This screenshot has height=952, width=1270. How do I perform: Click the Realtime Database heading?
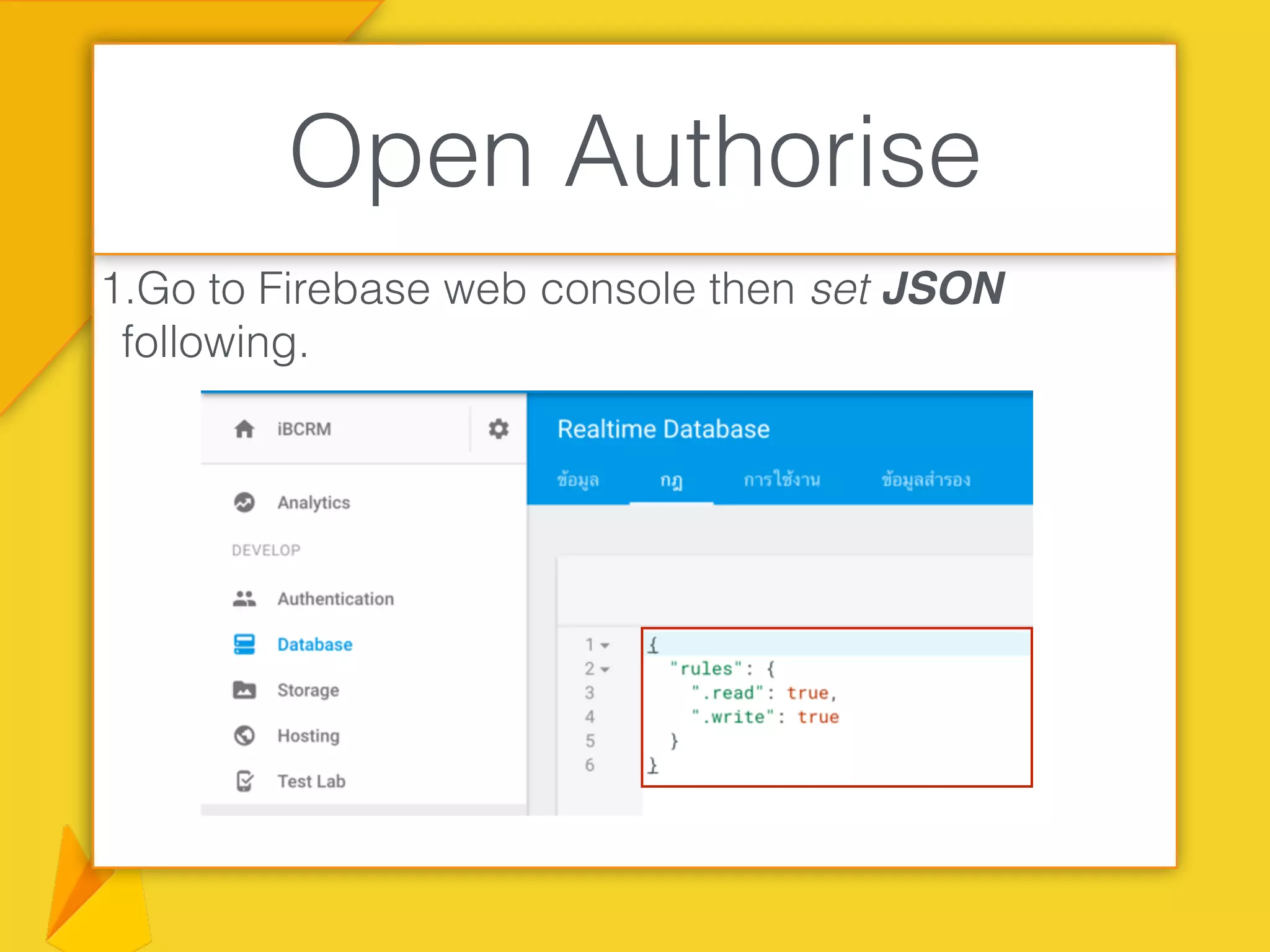pos(664,429)
